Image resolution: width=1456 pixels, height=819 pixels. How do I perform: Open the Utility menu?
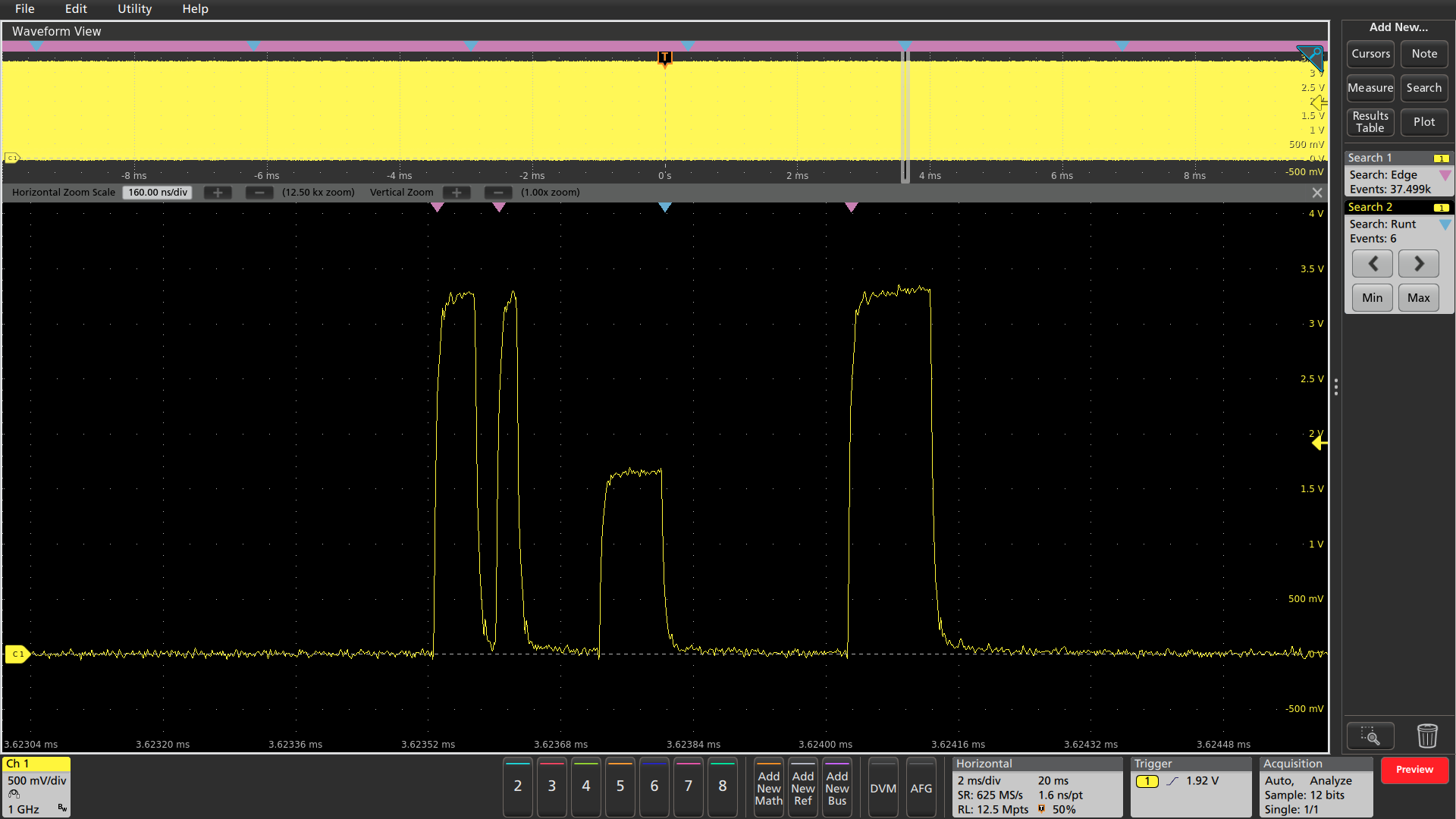pyautogui.click(x=134, y=9)
